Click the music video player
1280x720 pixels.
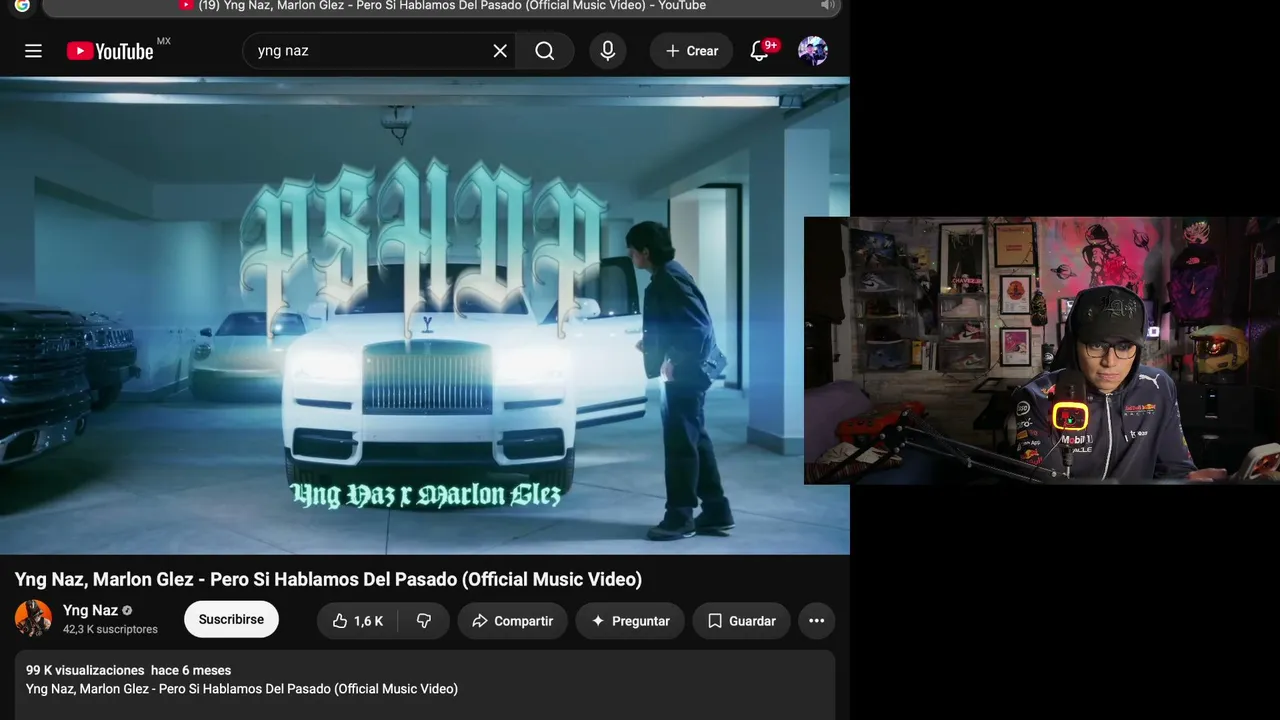click(x=425, y=315)
